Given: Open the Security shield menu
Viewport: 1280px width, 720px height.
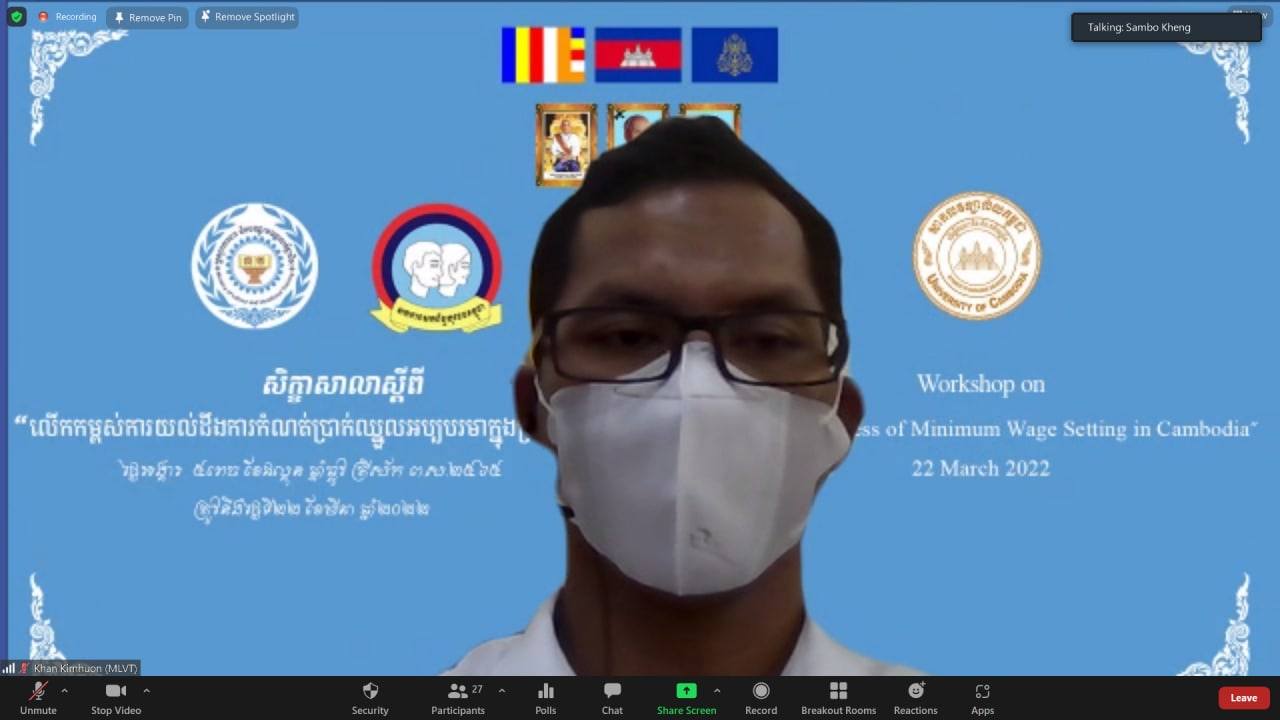Looking at the screenshot, I should (x=370, y=697).
